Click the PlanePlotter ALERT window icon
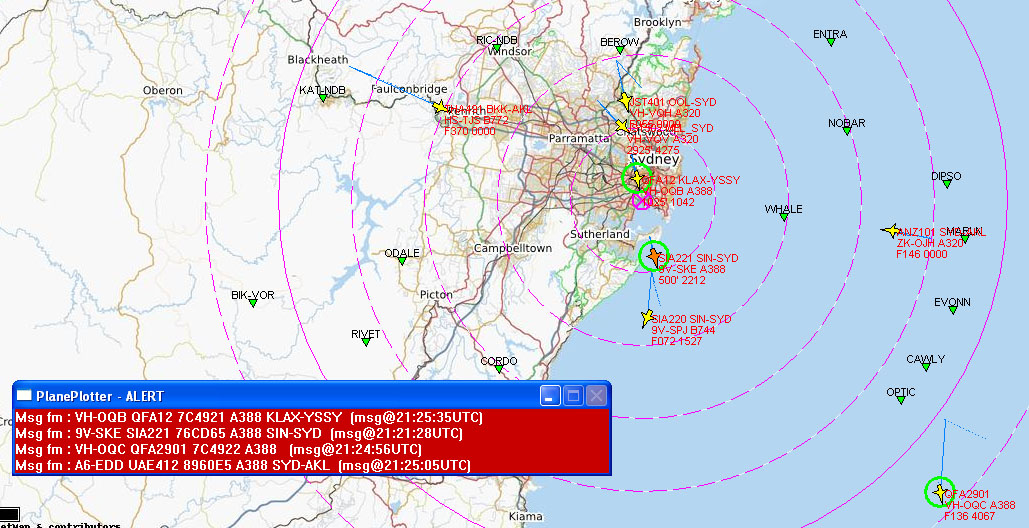The image size is (1029, 528). (x=24, y=396)
